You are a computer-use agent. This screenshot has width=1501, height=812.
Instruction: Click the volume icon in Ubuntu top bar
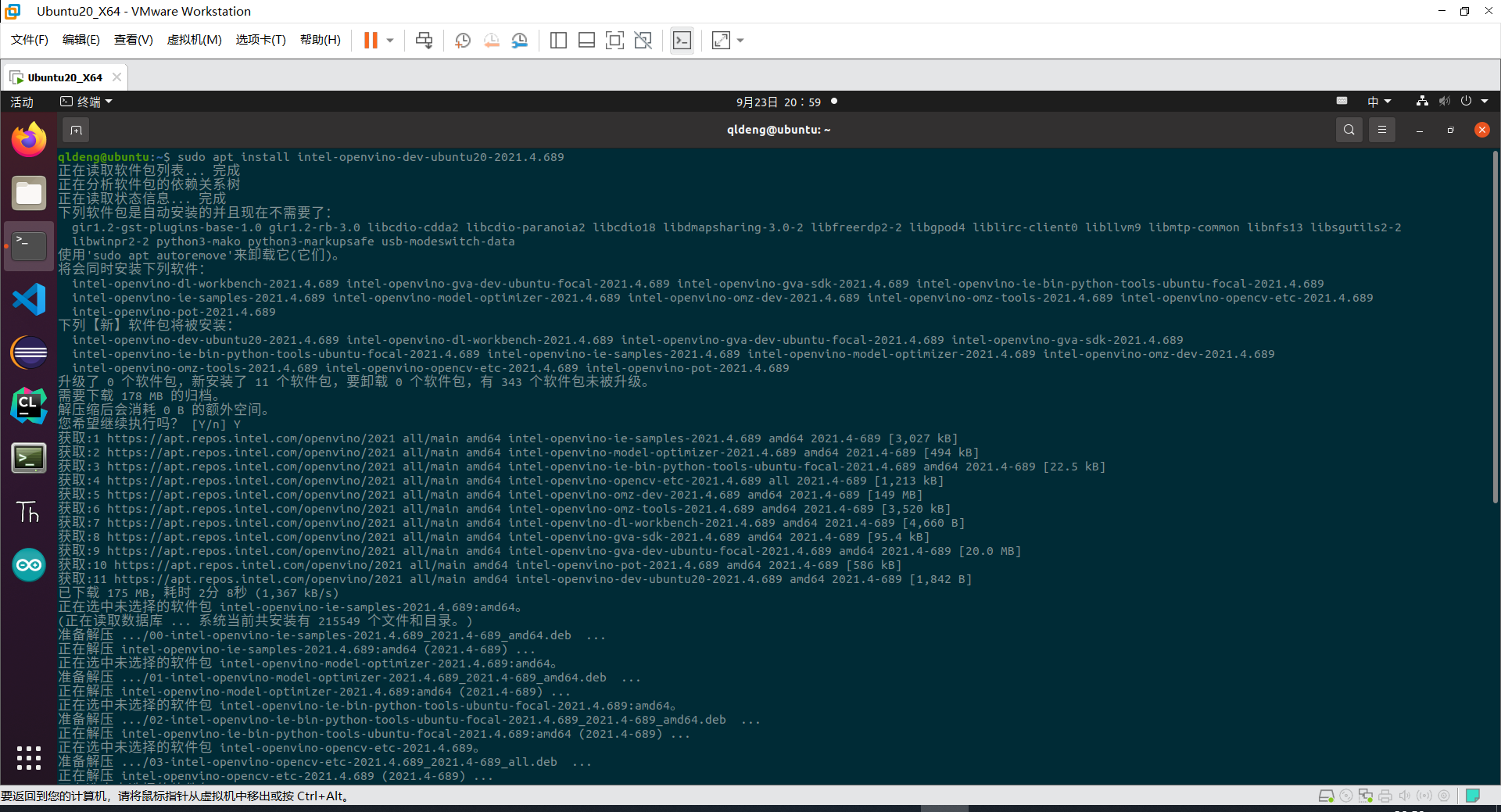[x=1444, y=102]
